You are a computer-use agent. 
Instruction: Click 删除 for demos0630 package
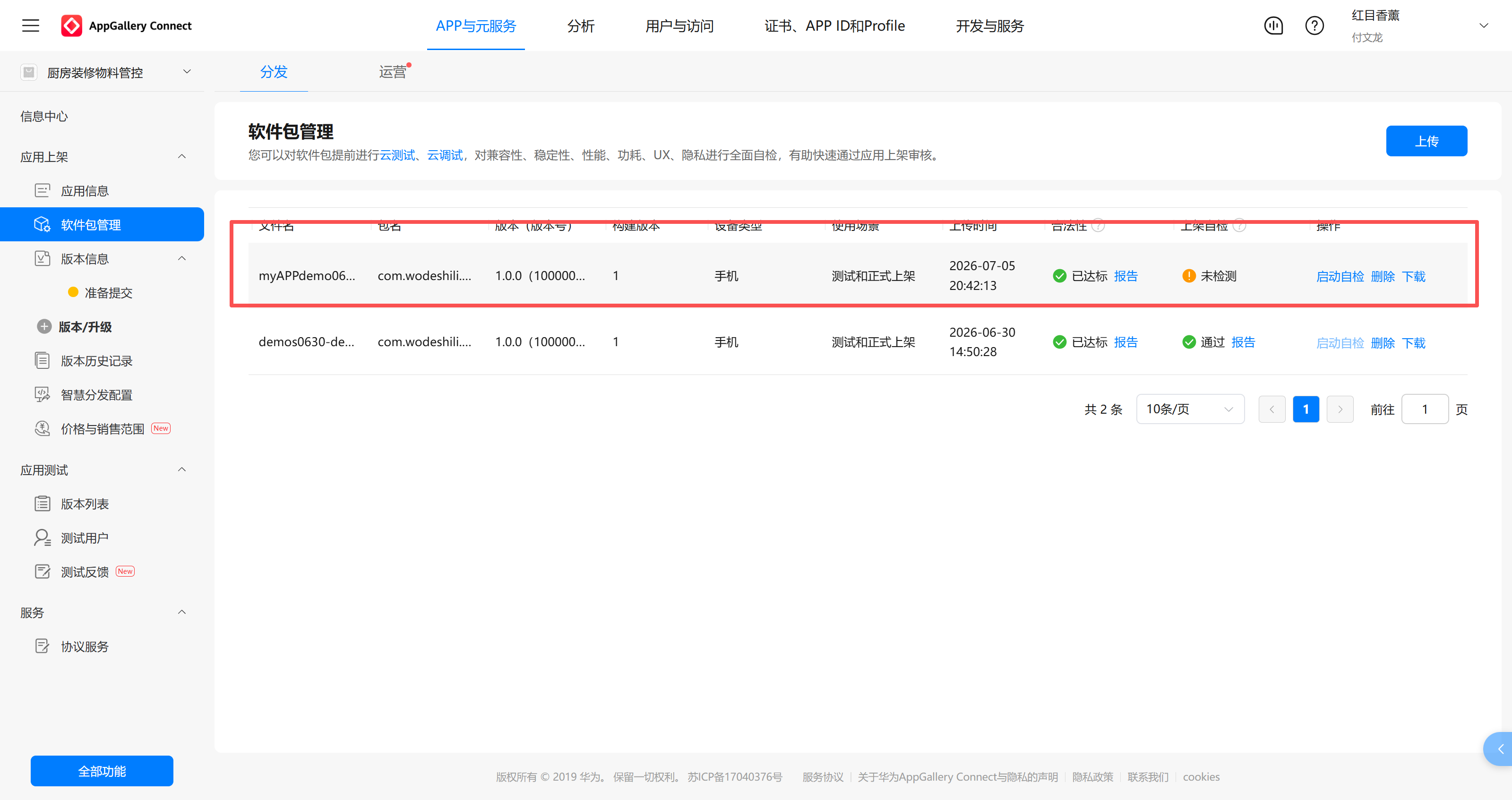[x=1383, y=342]
